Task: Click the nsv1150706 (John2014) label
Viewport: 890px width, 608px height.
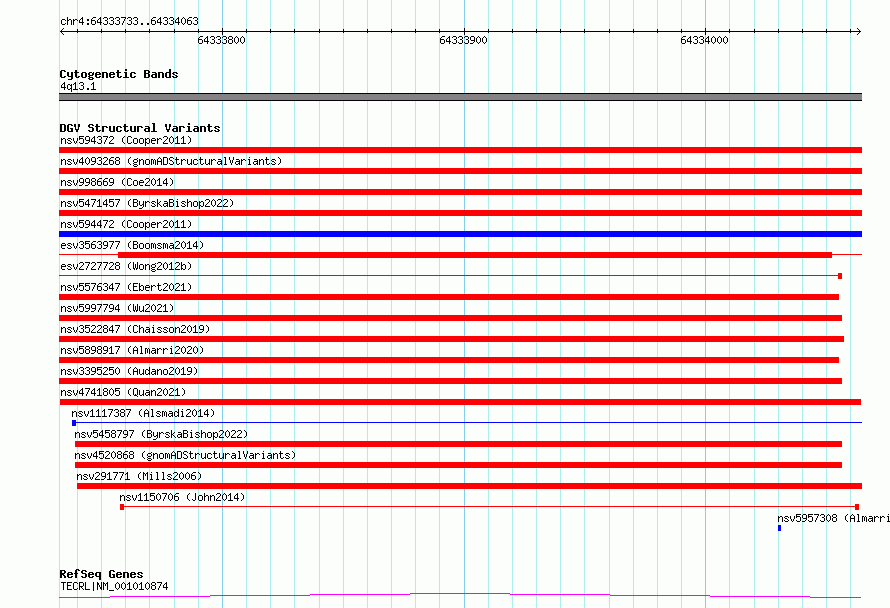Action: click(182, 497)
